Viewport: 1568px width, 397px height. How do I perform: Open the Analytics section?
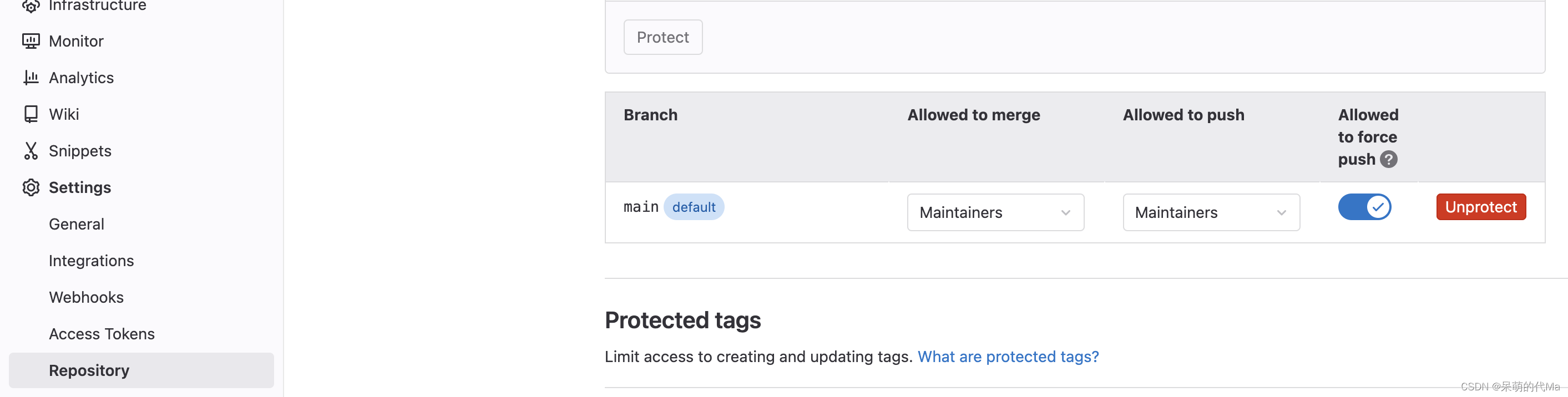81,77
